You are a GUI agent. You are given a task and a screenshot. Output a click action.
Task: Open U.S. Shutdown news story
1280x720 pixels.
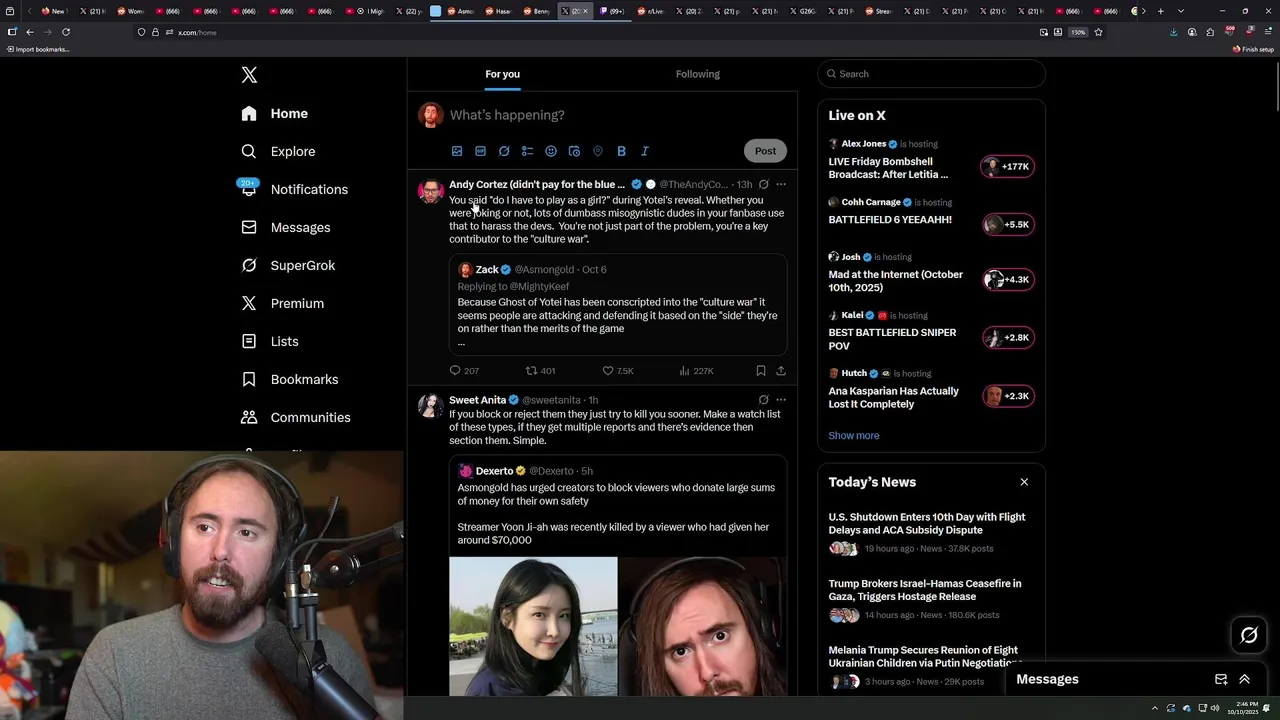pyautogui.click(x=931, y=535)
